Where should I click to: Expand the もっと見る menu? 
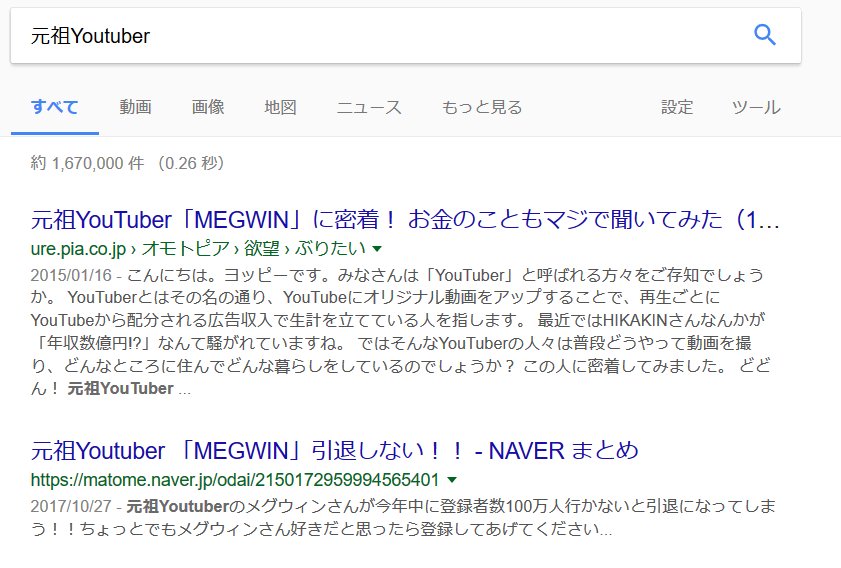[x=482, y=107]
